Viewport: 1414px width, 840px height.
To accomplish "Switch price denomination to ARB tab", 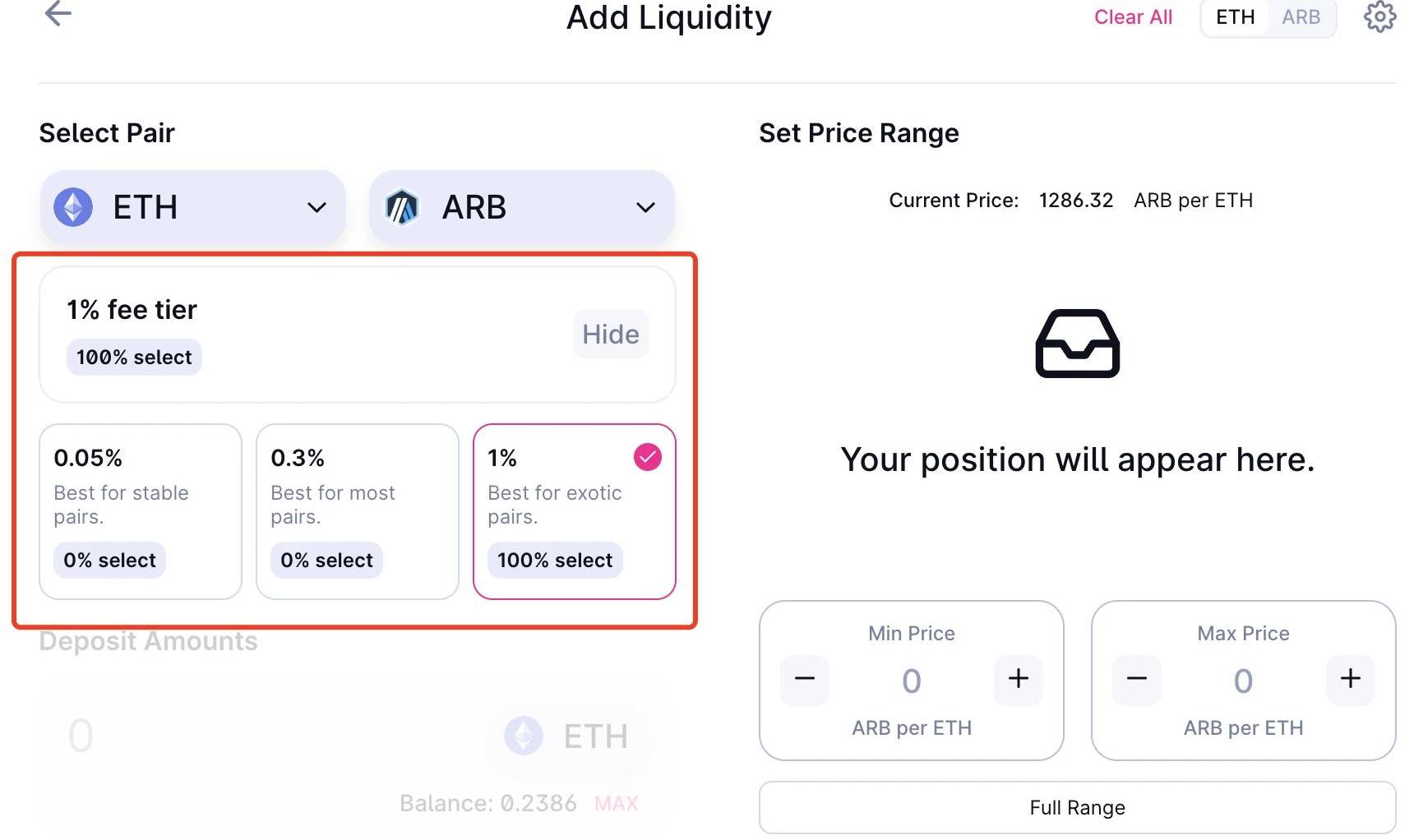I will point(1301,17).
